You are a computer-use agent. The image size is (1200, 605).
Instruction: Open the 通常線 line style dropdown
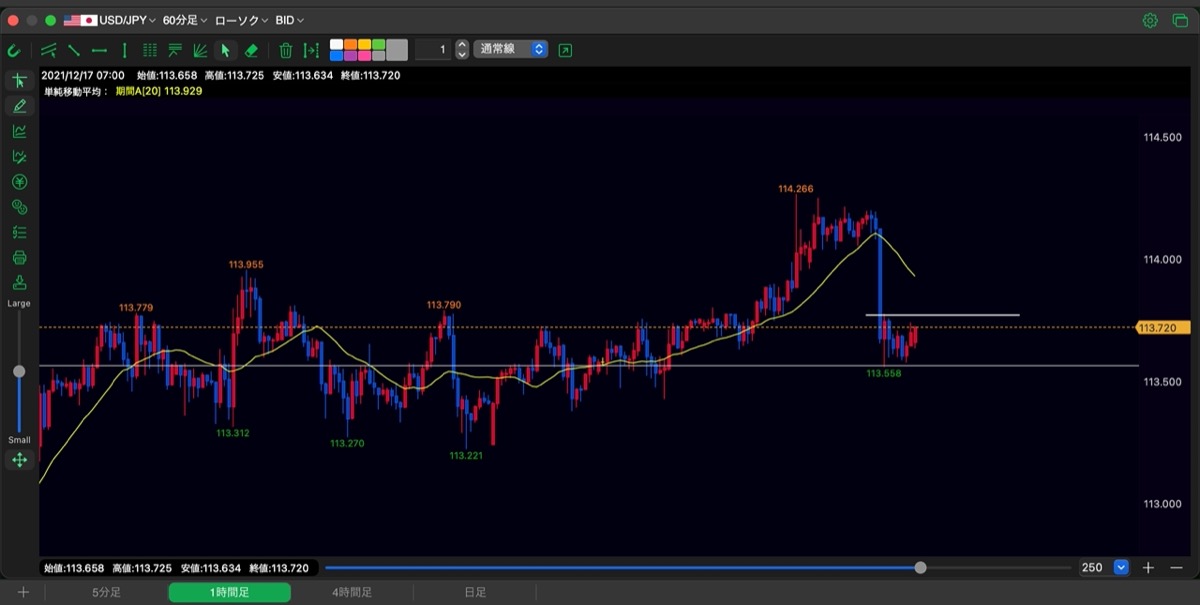(511, 49)
